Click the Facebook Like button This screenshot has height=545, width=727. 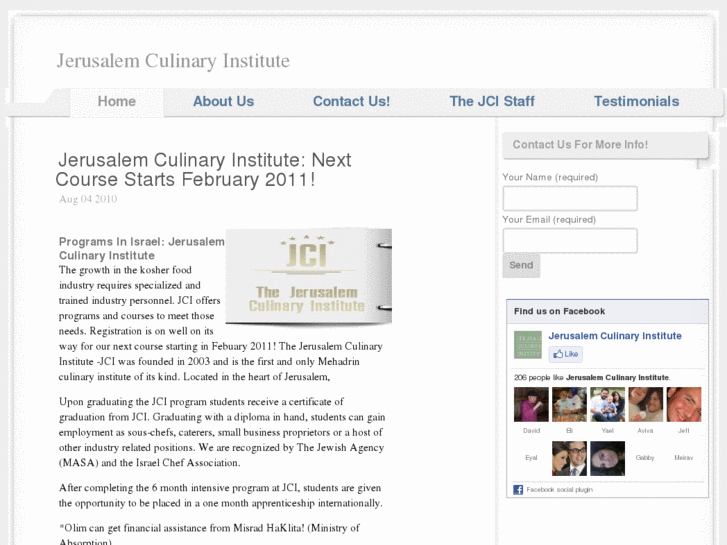coord(566,354)
